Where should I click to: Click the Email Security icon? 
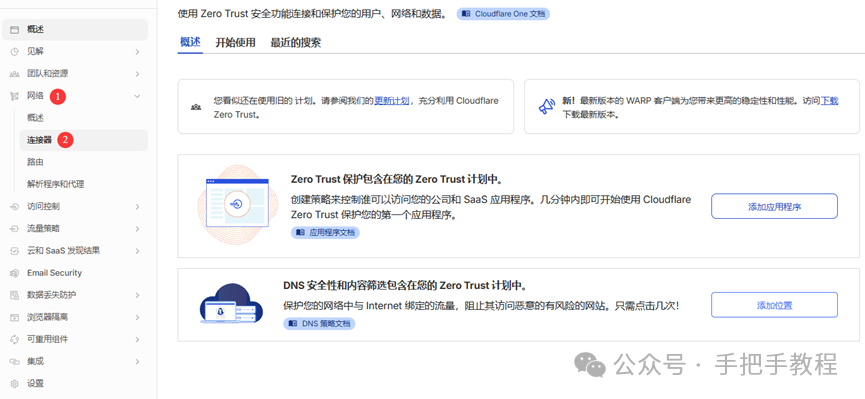pos(15,273)
